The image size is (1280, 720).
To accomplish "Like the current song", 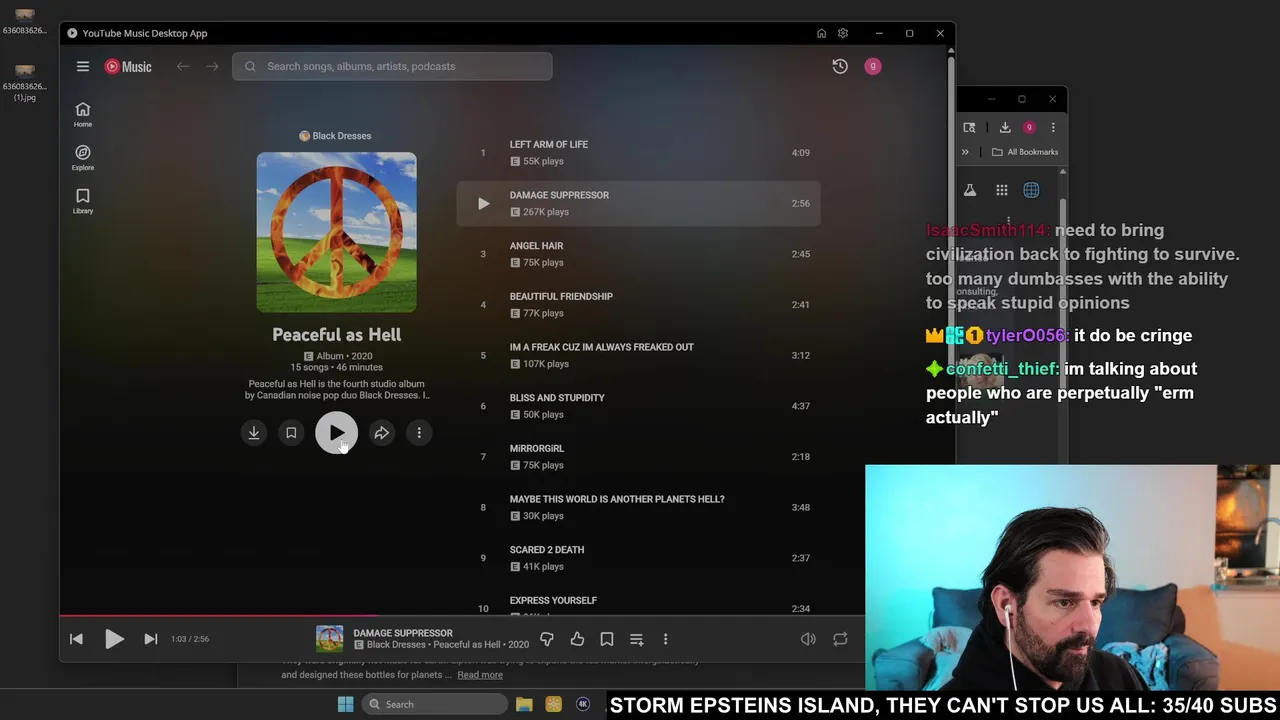I will click(577, 639).
